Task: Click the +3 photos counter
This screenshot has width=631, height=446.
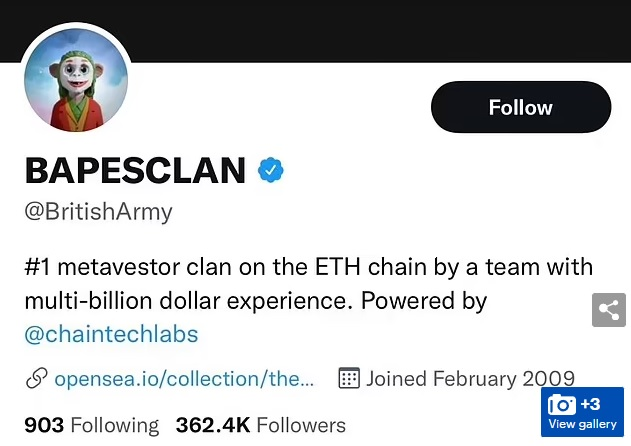Action: (590, 404)
